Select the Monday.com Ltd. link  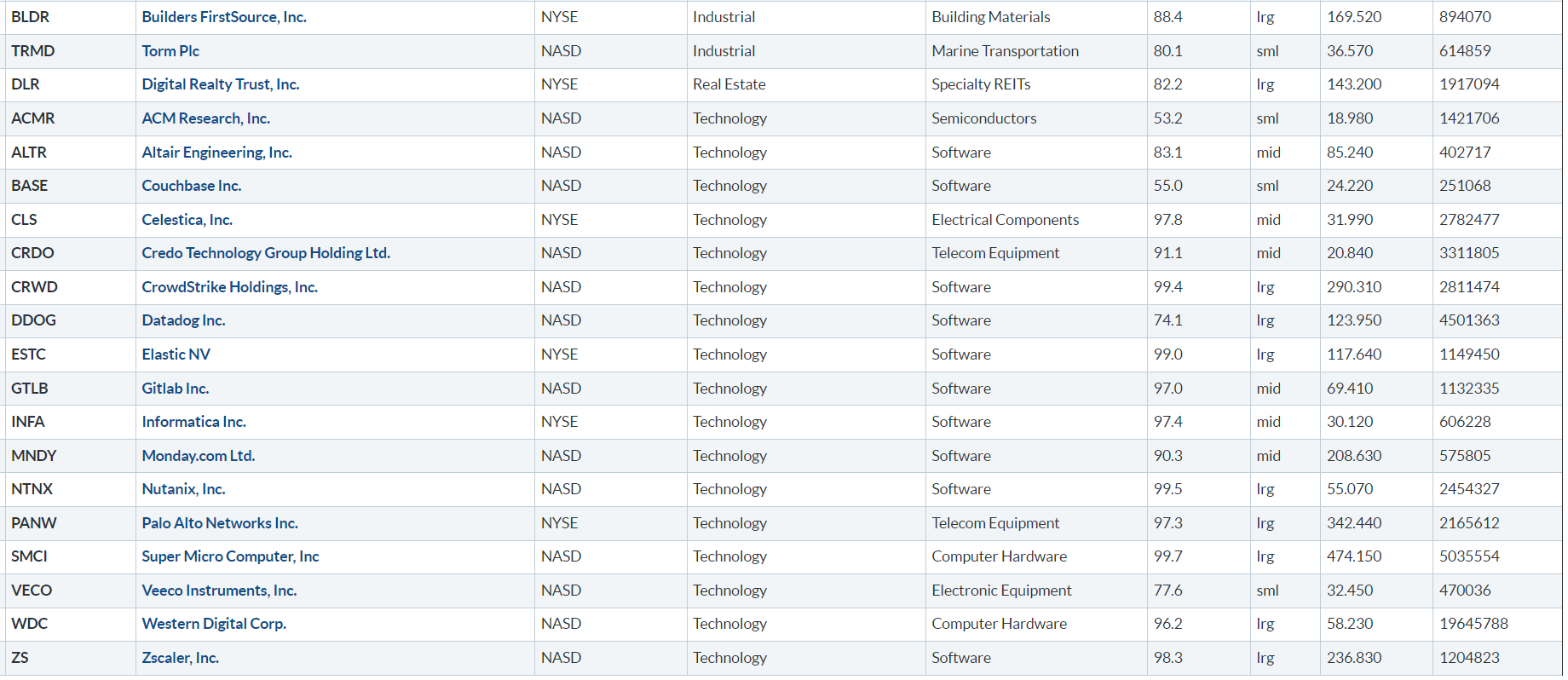pos(199,456)
